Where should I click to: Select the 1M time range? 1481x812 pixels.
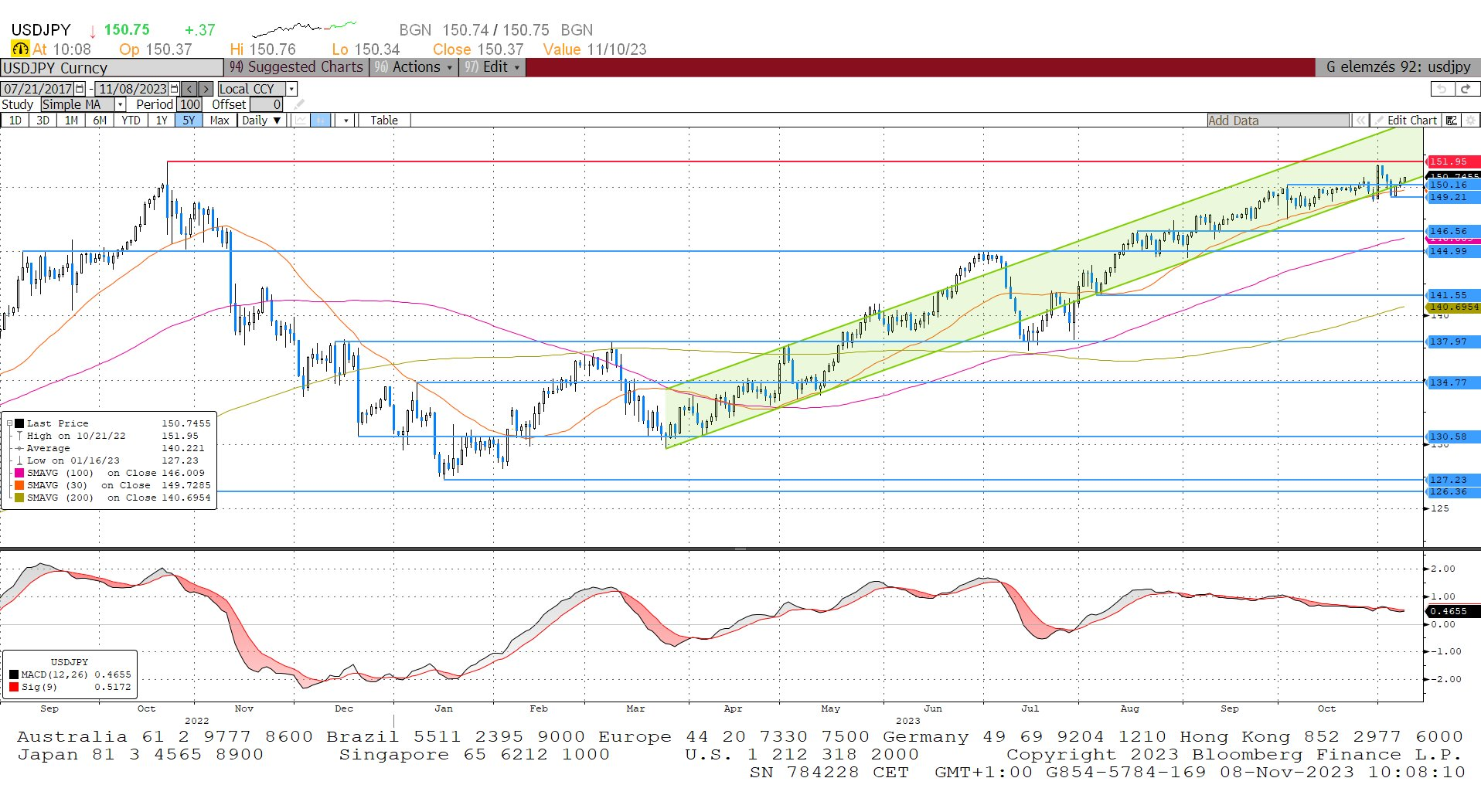point(71,120)
